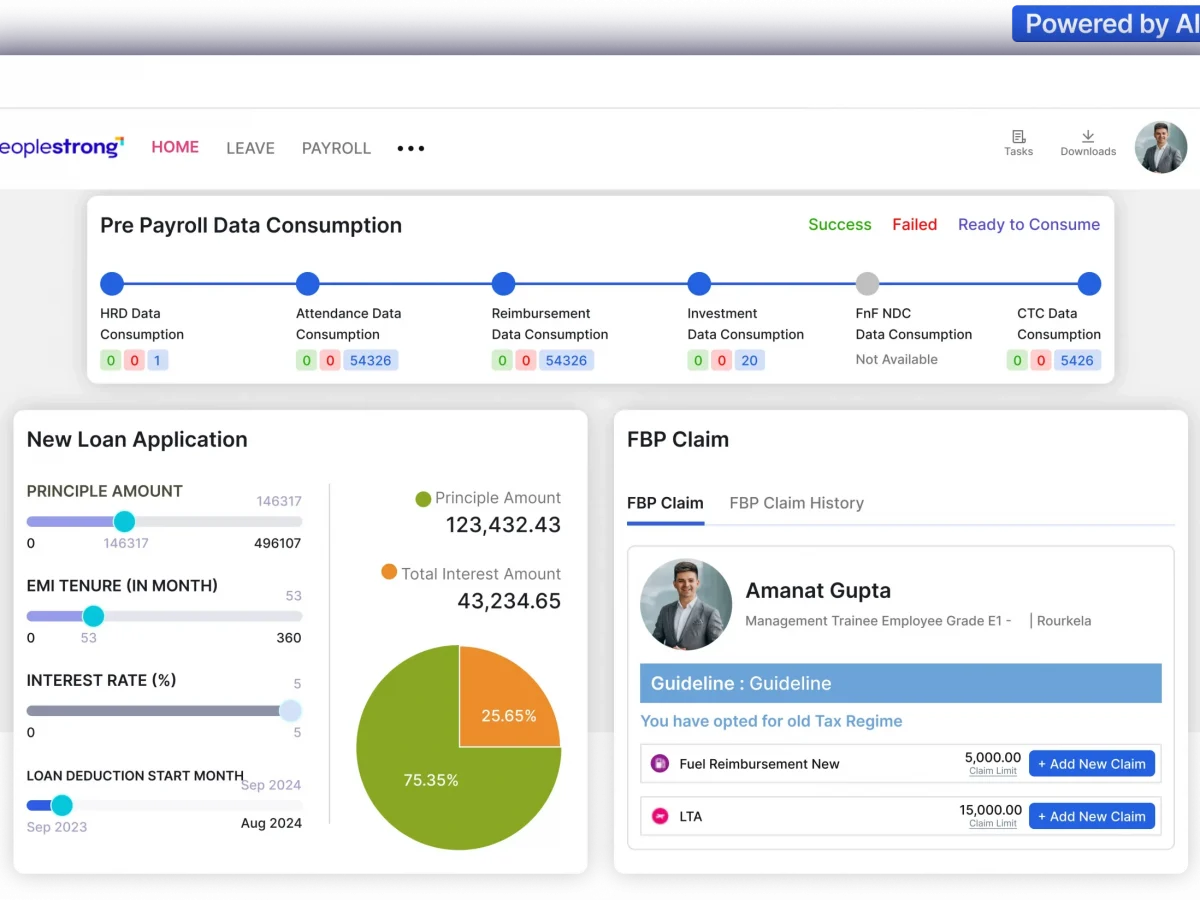This screenshot has width=1200, height=900.
Task: Click the CTC Data Consumption step dot
Action: coord(1089,284)
